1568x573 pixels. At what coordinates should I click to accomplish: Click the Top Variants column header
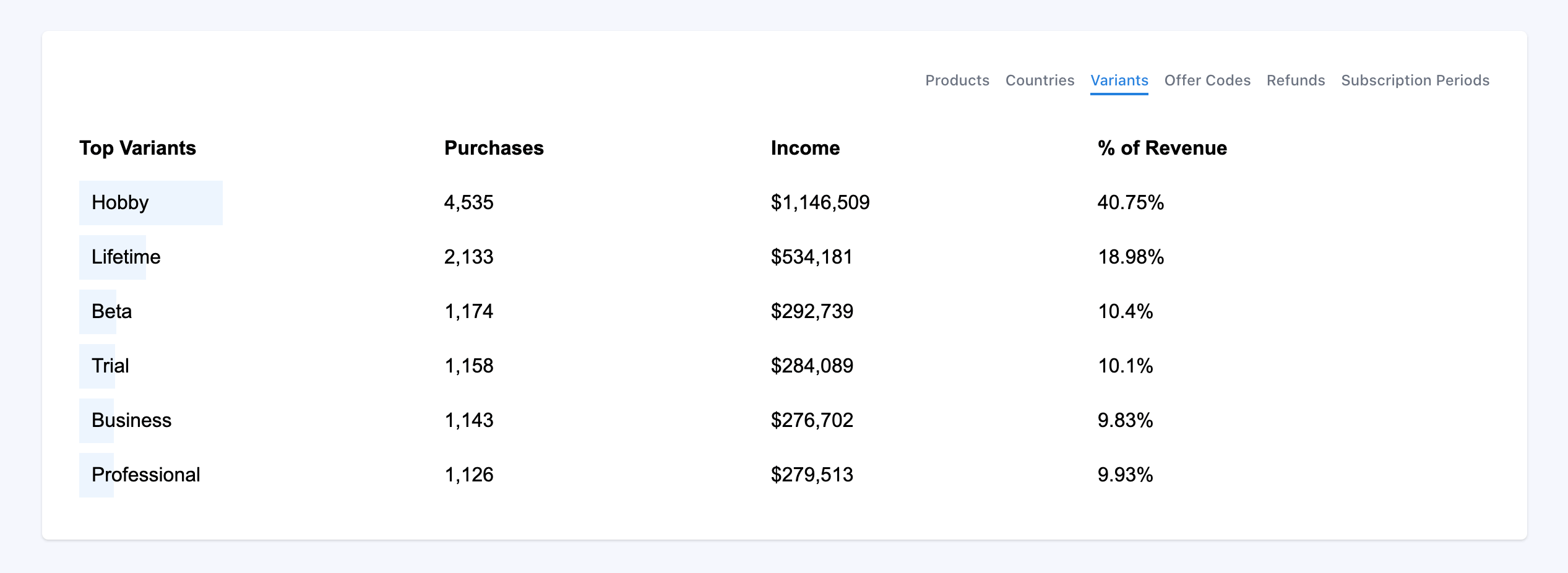tap(137, 148)
